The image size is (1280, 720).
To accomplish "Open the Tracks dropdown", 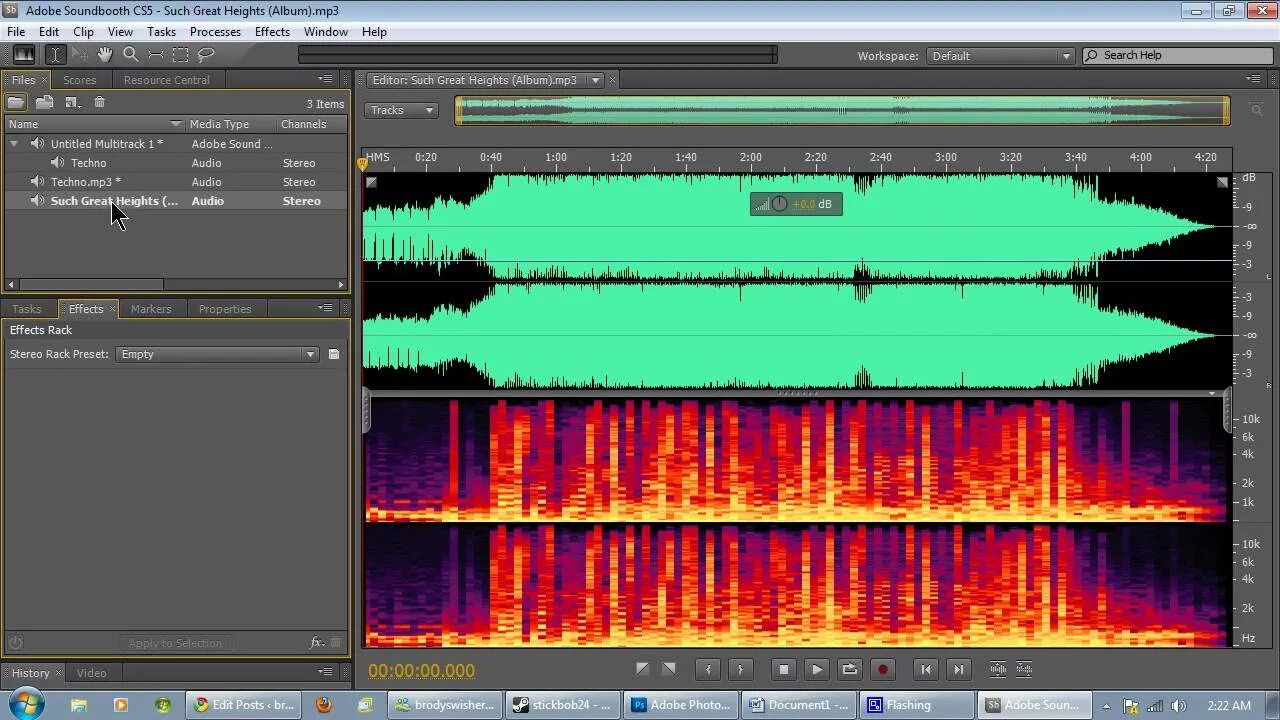I will (x=401, y=110).
